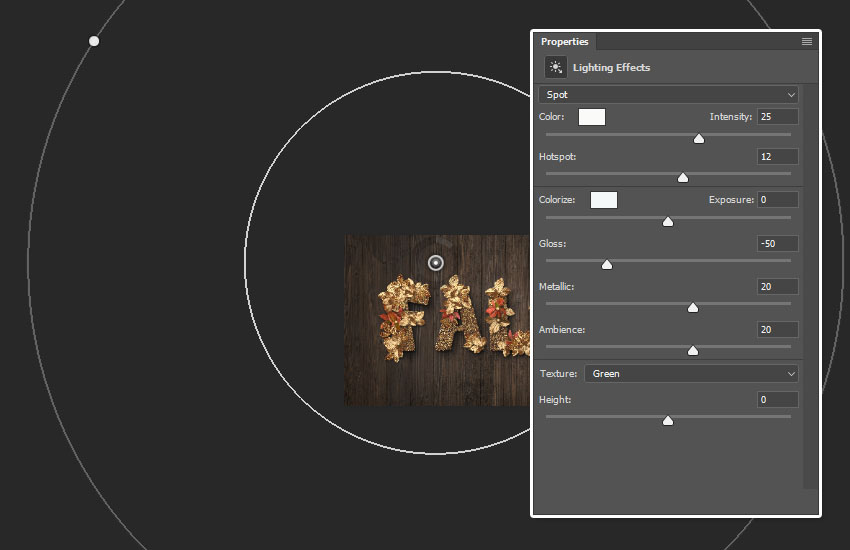This screenshot has width=850, height=550.
Task: Click the Hotspot slider handle
Action: (682, 178)
